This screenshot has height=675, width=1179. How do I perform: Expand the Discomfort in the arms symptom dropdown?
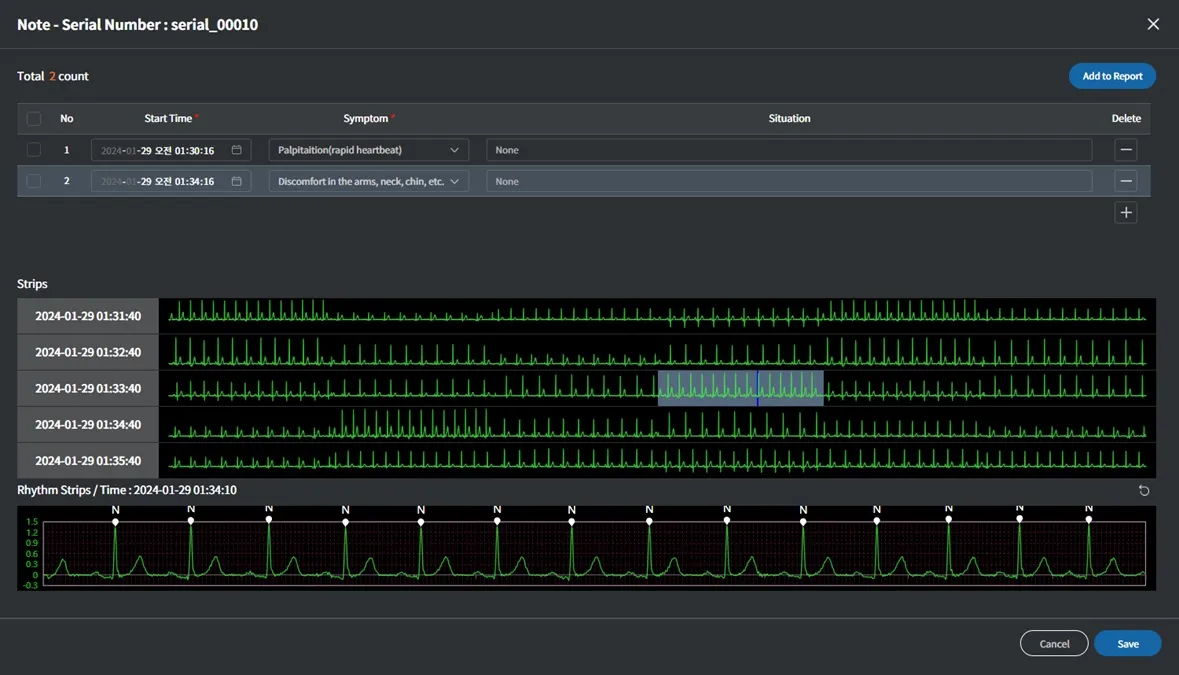[x=368, y=181]
